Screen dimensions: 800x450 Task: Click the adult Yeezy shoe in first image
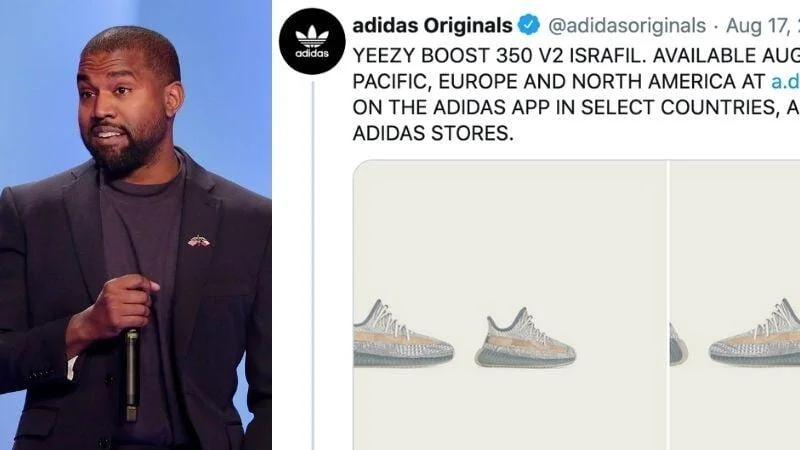(403, 333)
